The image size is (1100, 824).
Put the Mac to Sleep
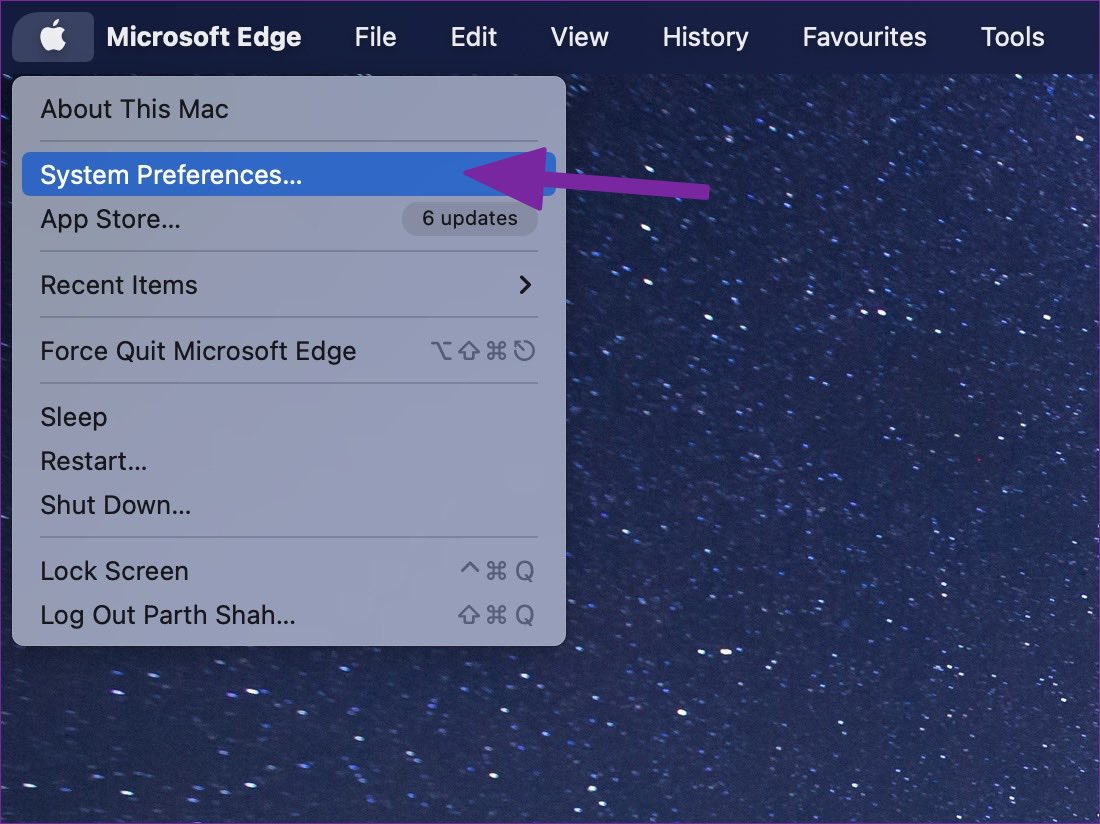tap(289, 417)
